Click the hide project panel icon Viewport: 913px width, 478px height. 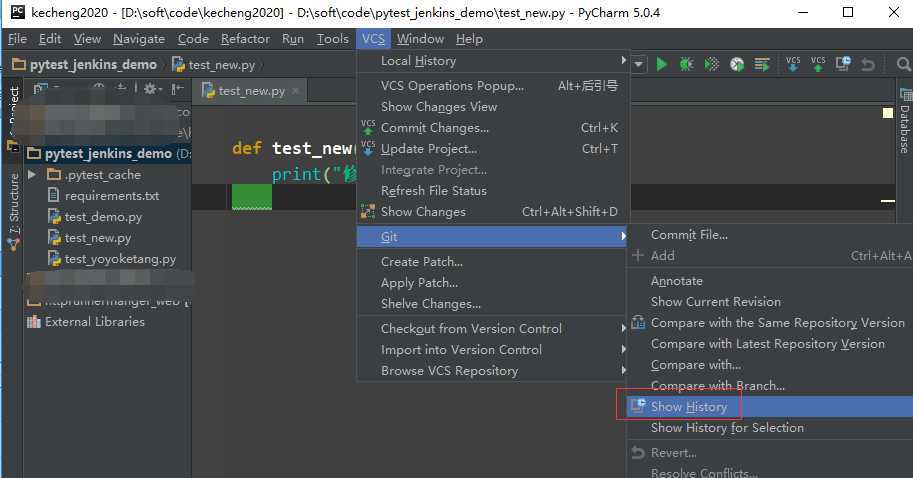point(178,88)
